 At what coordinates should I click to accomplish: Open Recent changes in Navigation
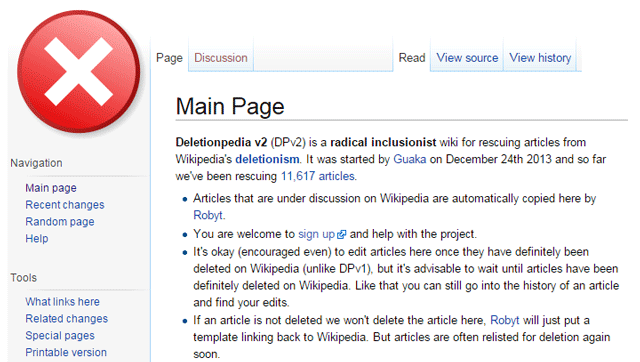(x=65, y=204)
